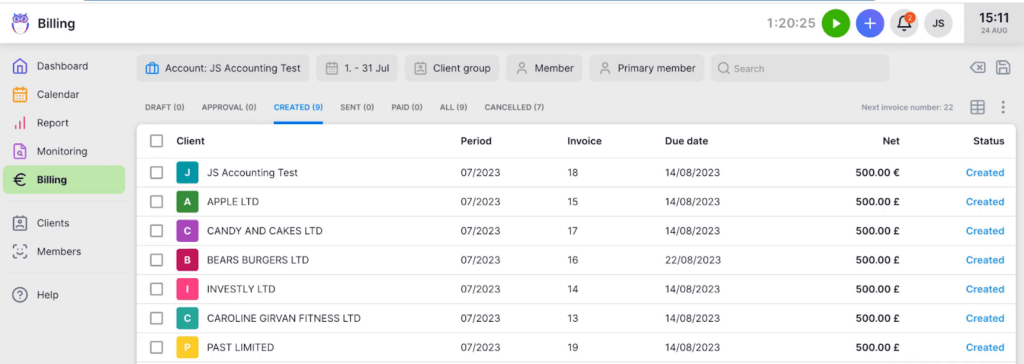Click Created status for JS Accounting Test
The image size is (1024, 364).
click(x=985, y=173)
